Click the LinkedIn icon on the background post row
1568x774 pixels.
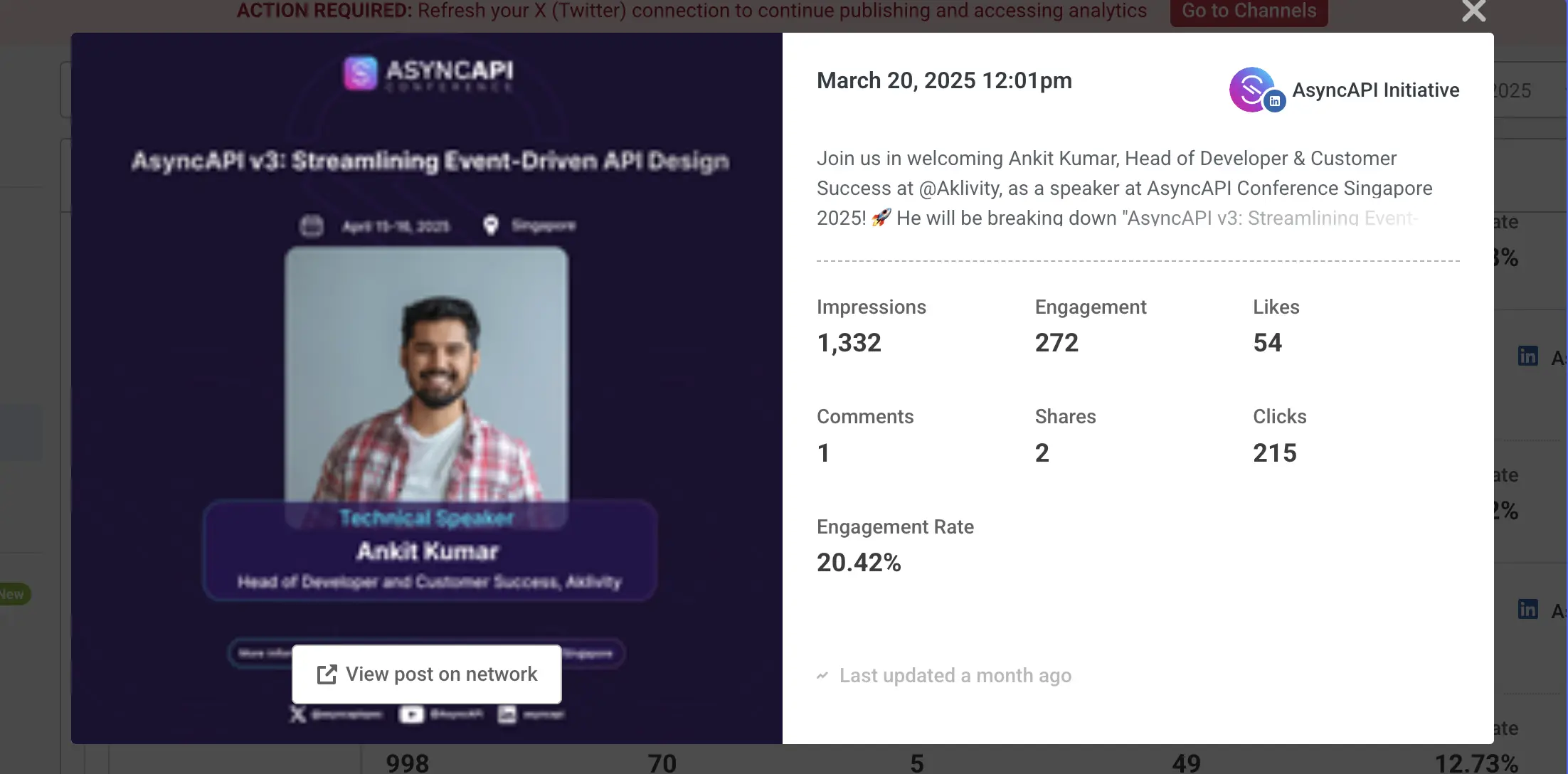[1528, 356]
